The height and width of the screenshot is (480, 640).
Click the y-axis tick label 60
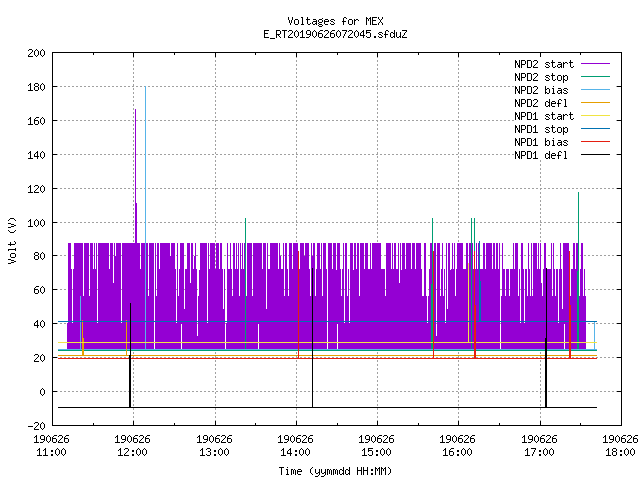39,290
